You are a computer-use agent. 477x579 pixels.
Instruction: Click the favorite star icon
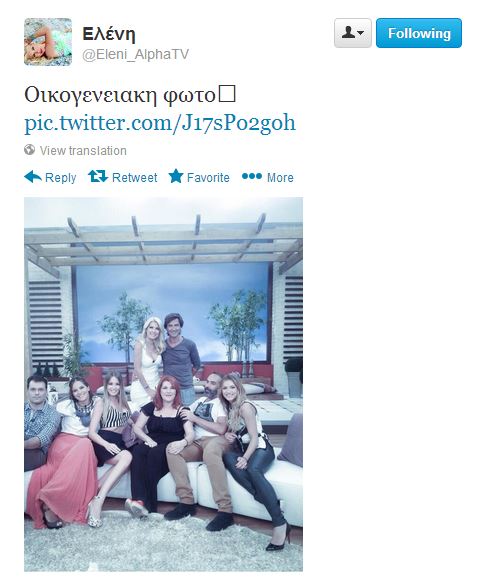176,176
